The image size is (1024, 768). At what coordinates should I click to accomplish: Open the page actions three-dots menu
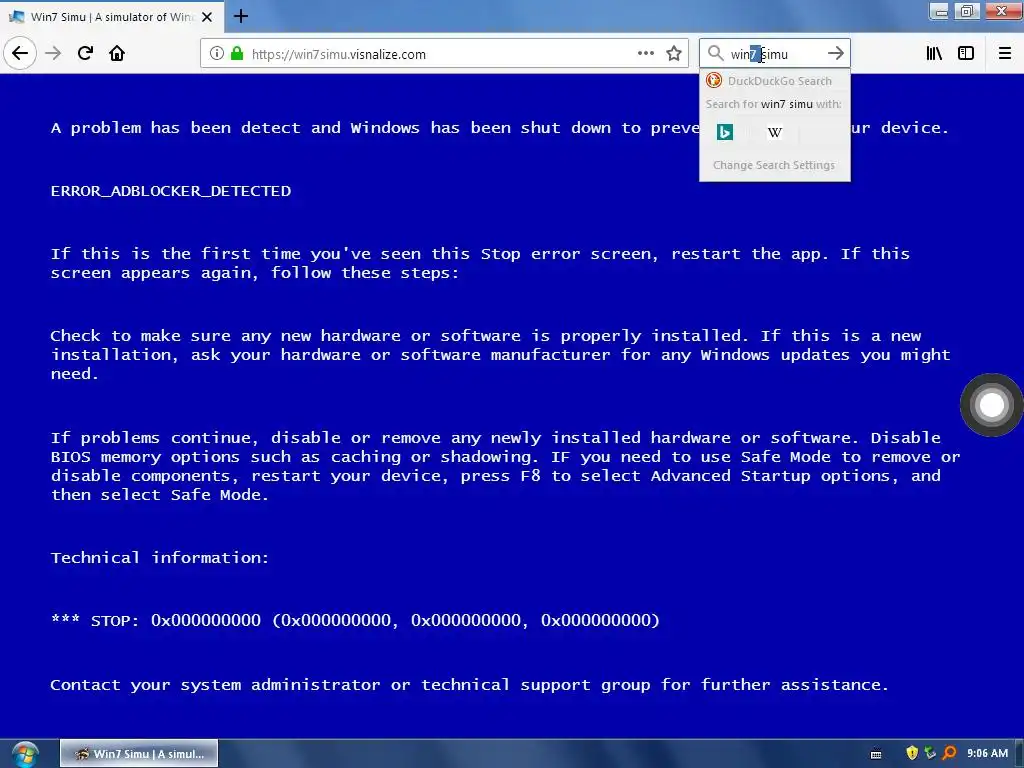point(645,54)
